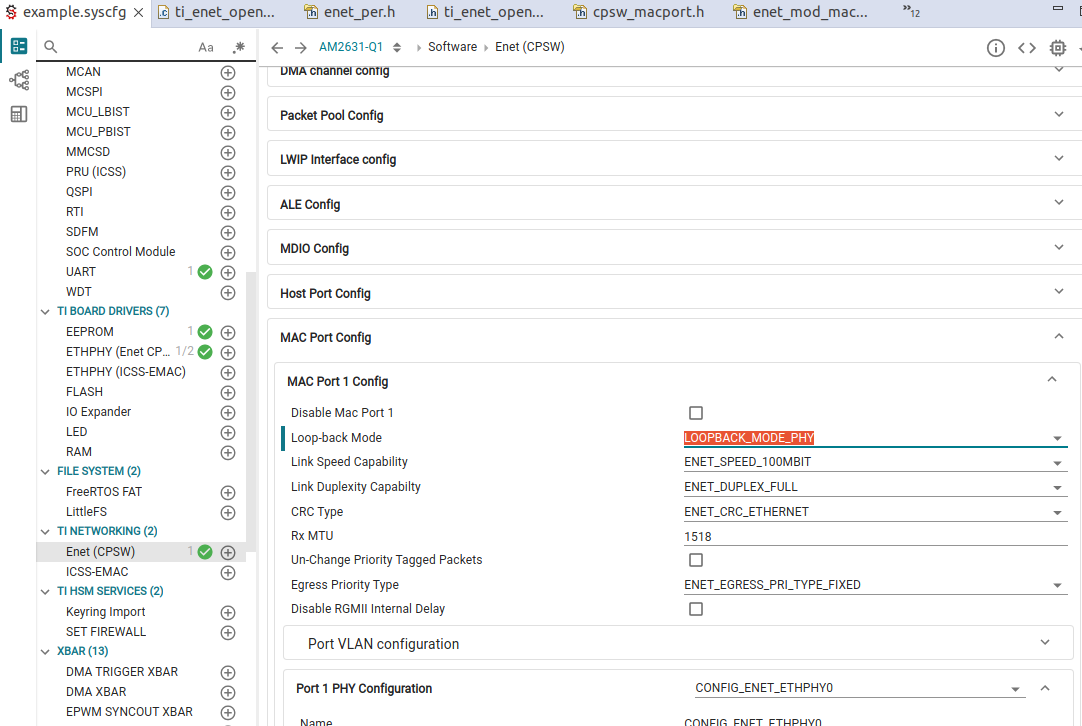Add a WDT instance
The width and height of the screenshot is (1082, 726).
click(228, 293)
